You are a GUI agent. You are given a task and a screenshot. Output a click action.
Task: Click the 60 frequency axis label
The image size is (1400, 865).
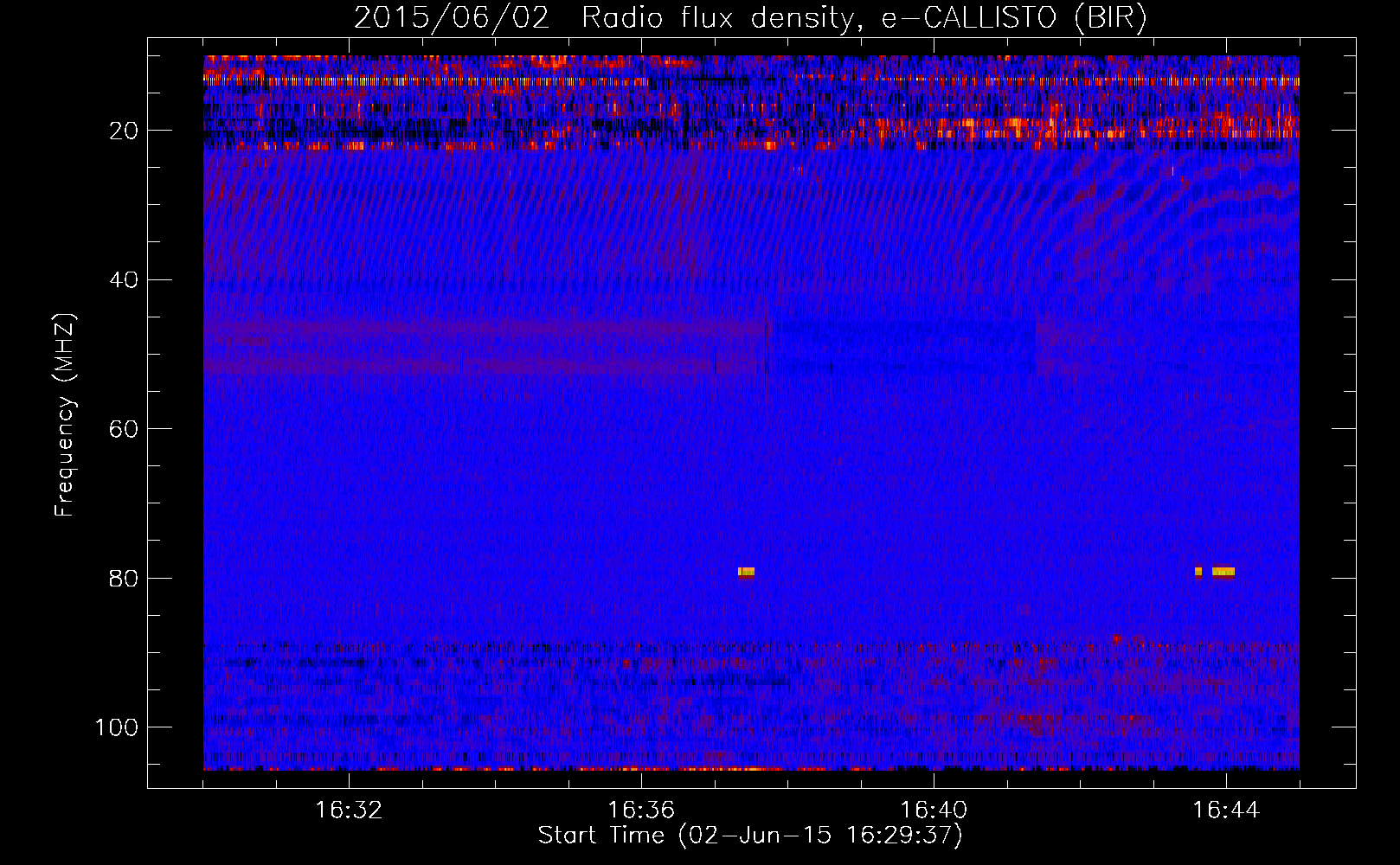[124, 429]
